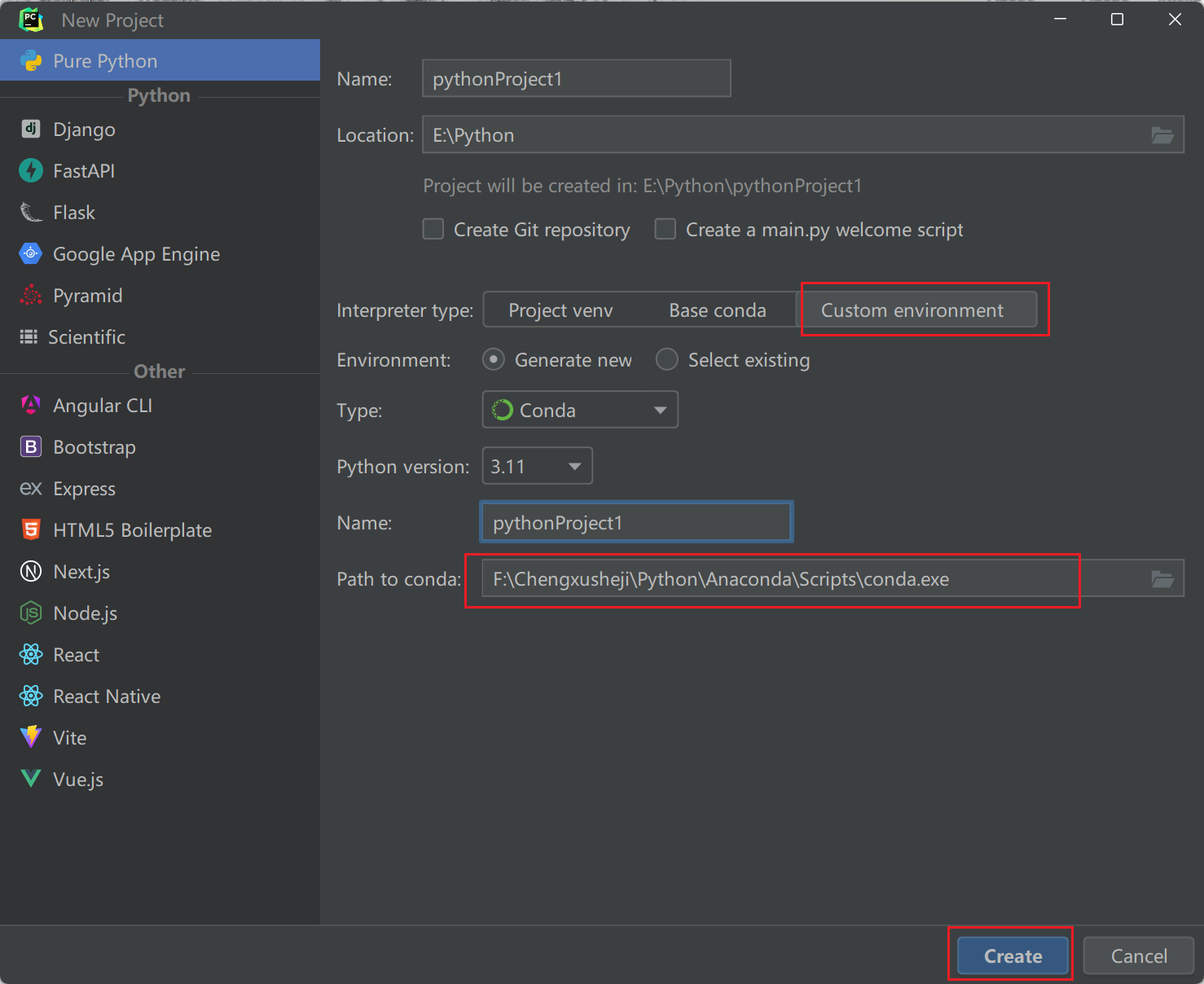Viewport: 1204px width, 984px height.
Task: Click the Conda ring icon in Type box
Action: pos(503,410)
